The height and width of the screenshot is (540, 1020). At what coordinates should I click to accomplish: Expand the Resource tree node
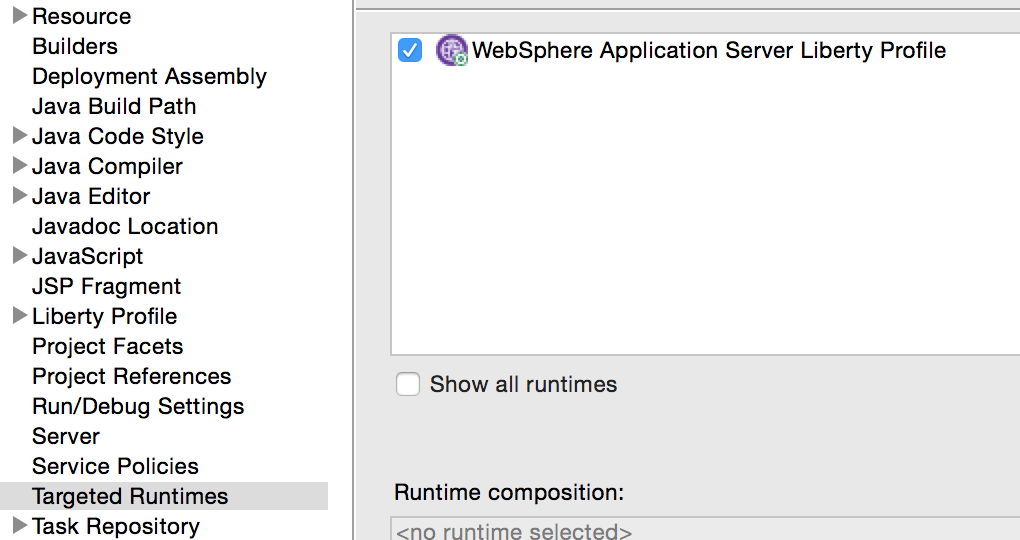(20, 15)
